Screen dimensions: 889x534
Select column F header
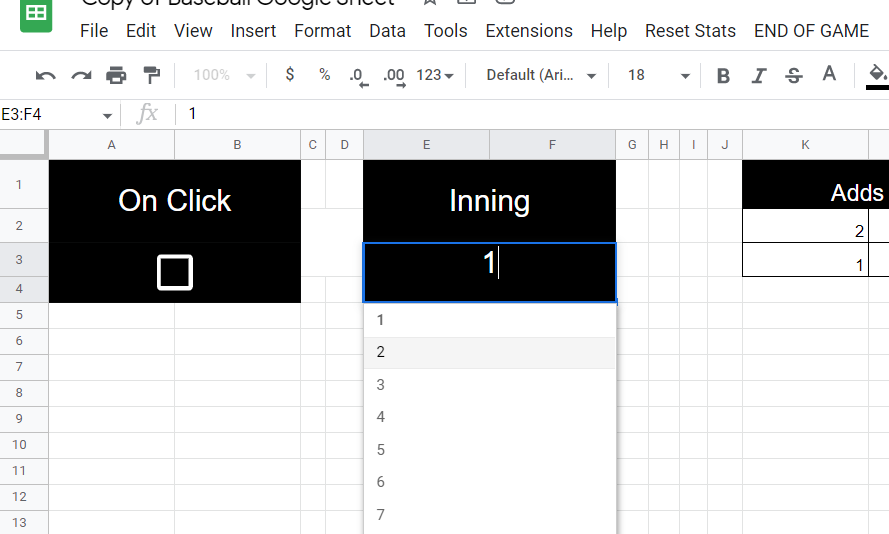(552, 145)
